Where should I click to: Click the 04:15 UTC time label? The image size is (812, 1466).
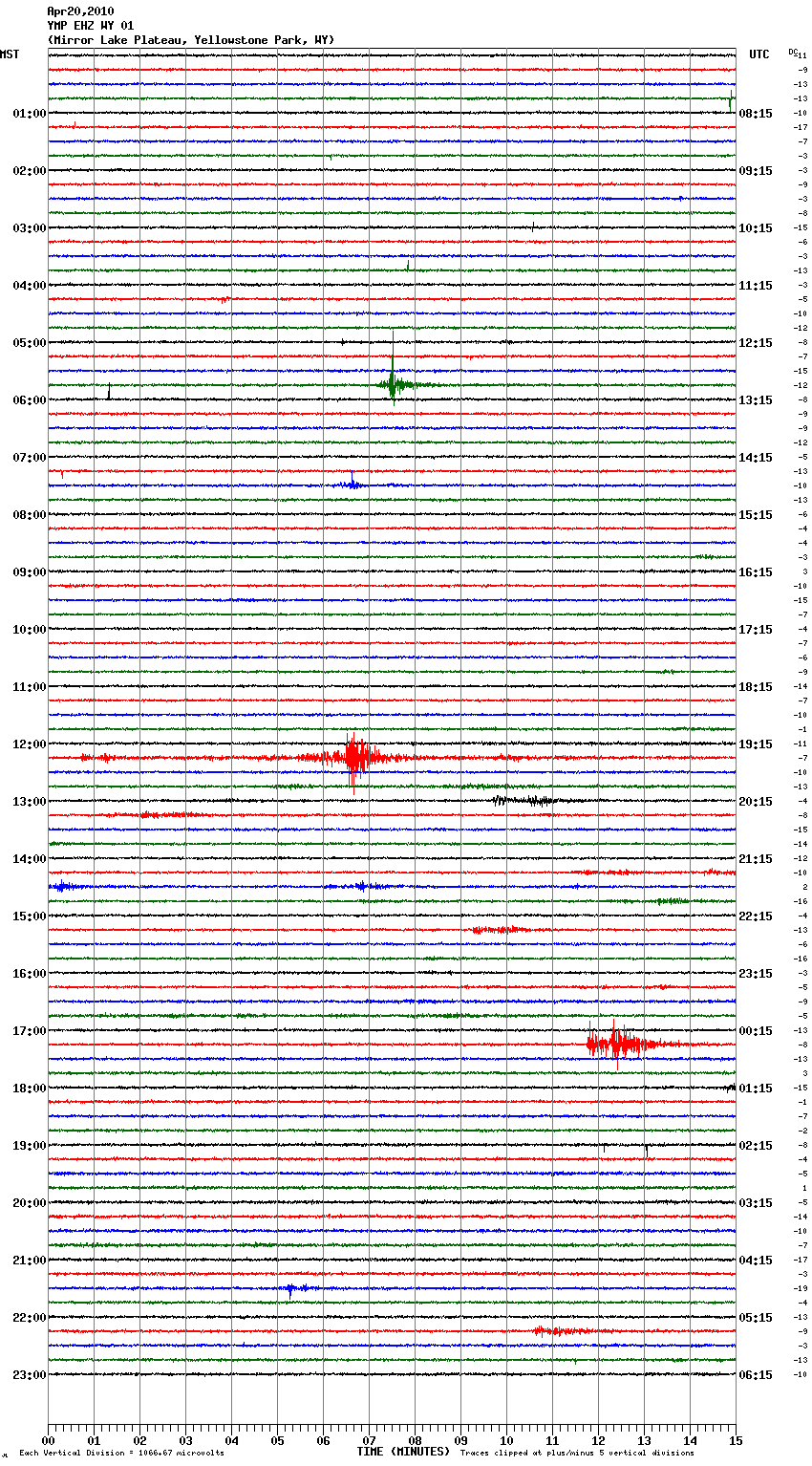756,1261
